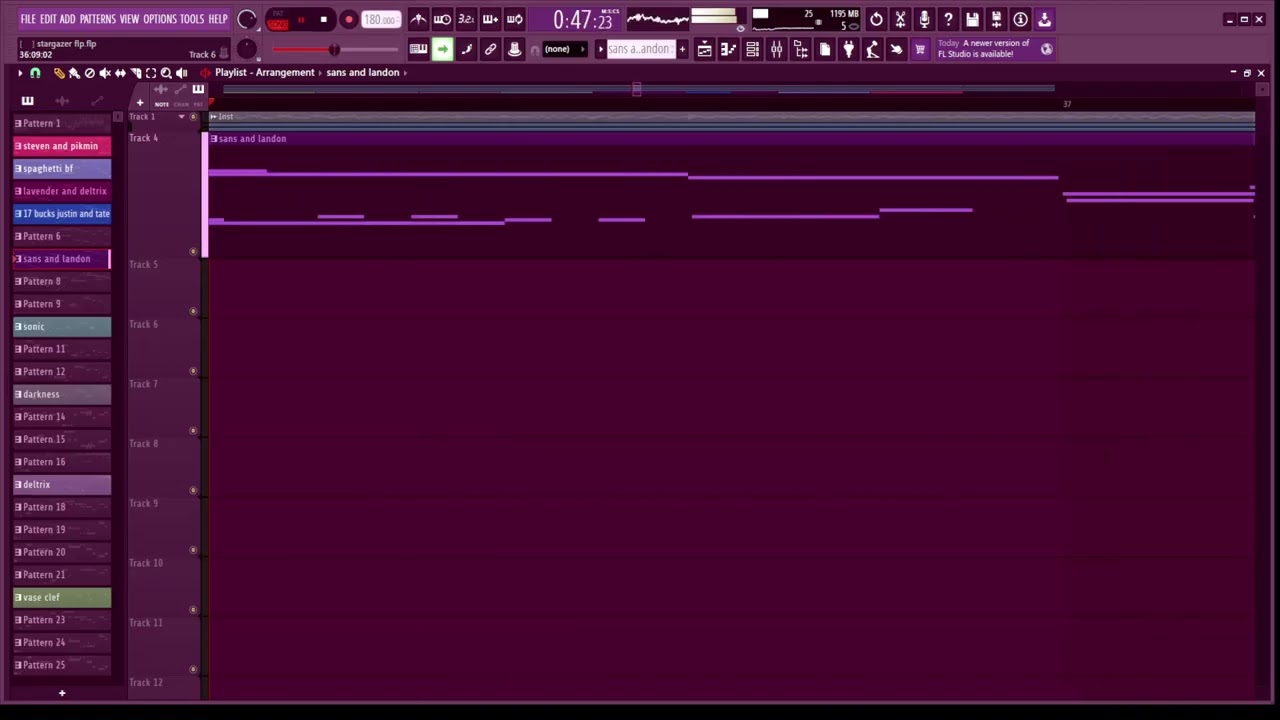Open the browser tree icon
The width and height of the screenshot is (1280, 720).
801,49
